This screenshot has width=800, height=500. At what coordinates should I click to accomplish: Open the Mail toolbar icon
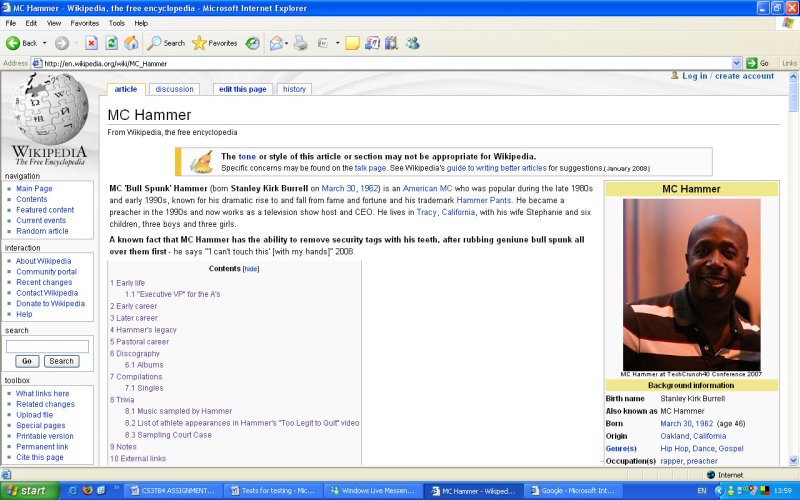[276, 43]
